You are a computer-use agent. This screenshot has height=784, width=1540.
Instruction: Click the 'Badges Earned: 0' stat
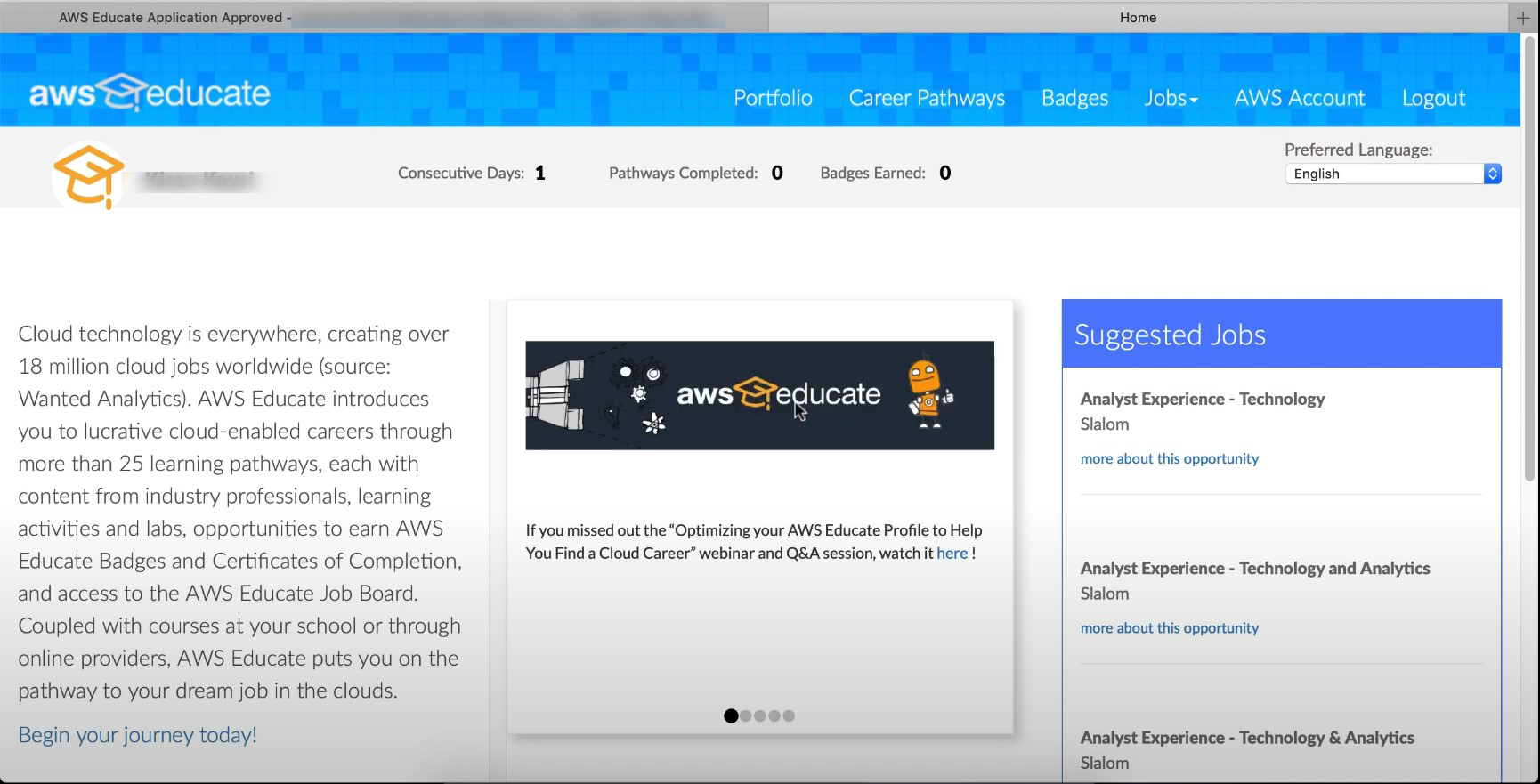886,173
